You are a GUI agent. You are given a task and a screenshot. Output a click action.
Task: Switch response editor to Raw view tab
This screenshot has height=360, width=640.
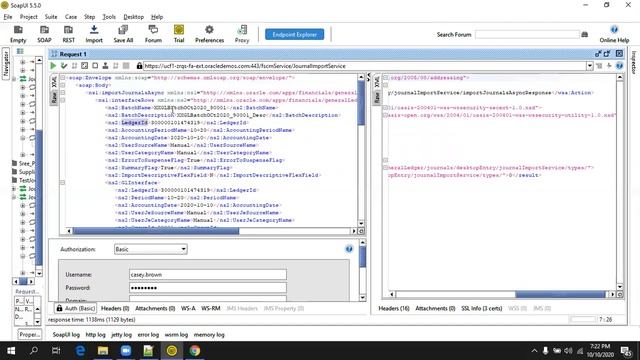[377, 97]
